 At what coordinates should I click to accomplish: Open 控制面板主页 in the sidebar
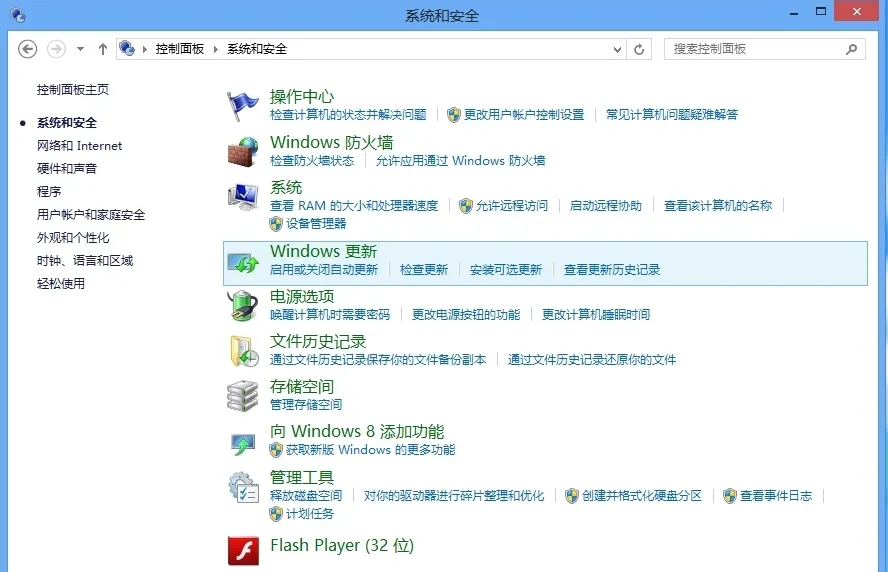click(73, 89)
